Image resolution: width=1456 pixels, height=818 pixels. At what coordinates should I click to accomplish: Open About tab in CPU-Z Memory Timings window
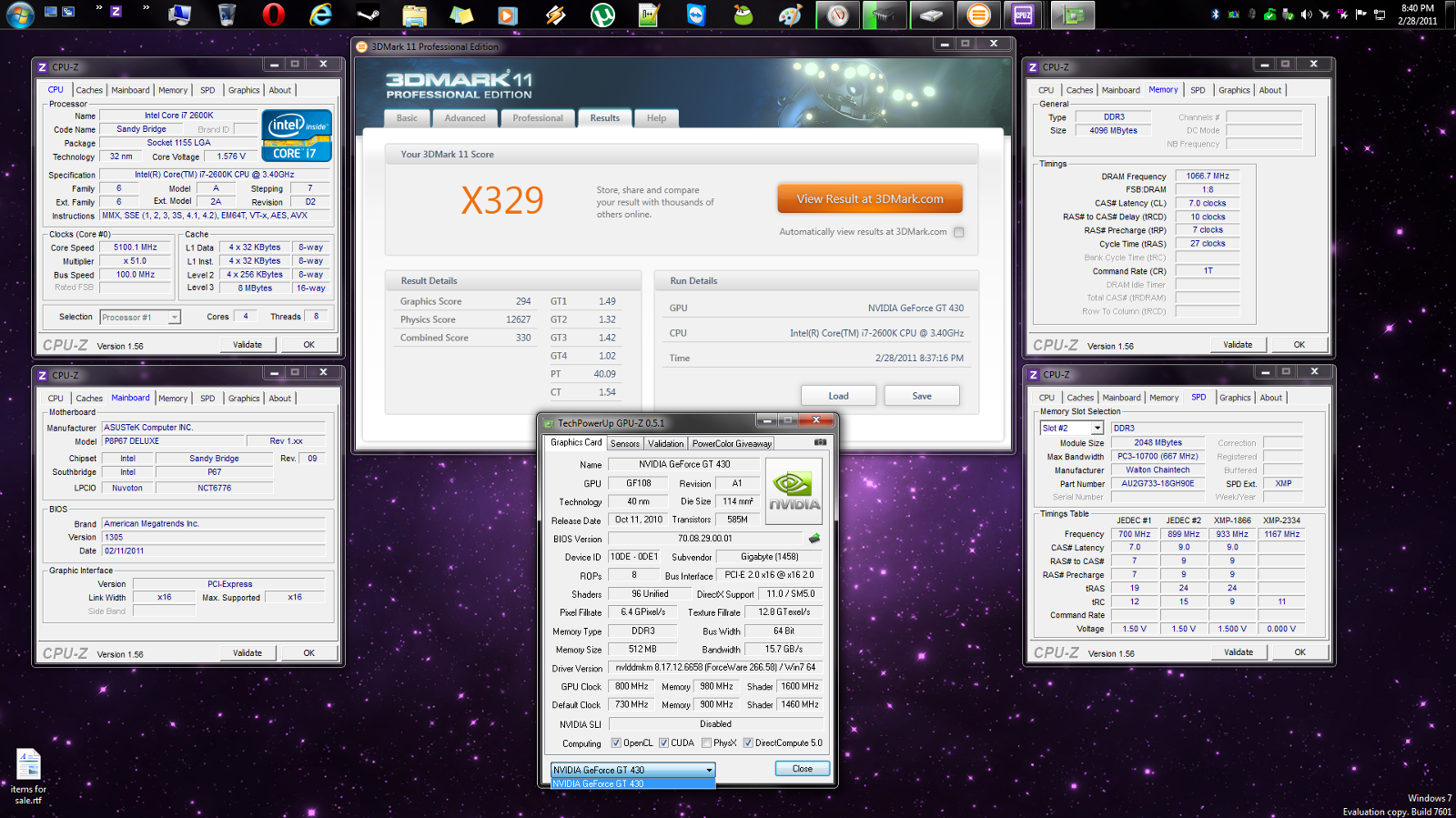coord(1270,90)
